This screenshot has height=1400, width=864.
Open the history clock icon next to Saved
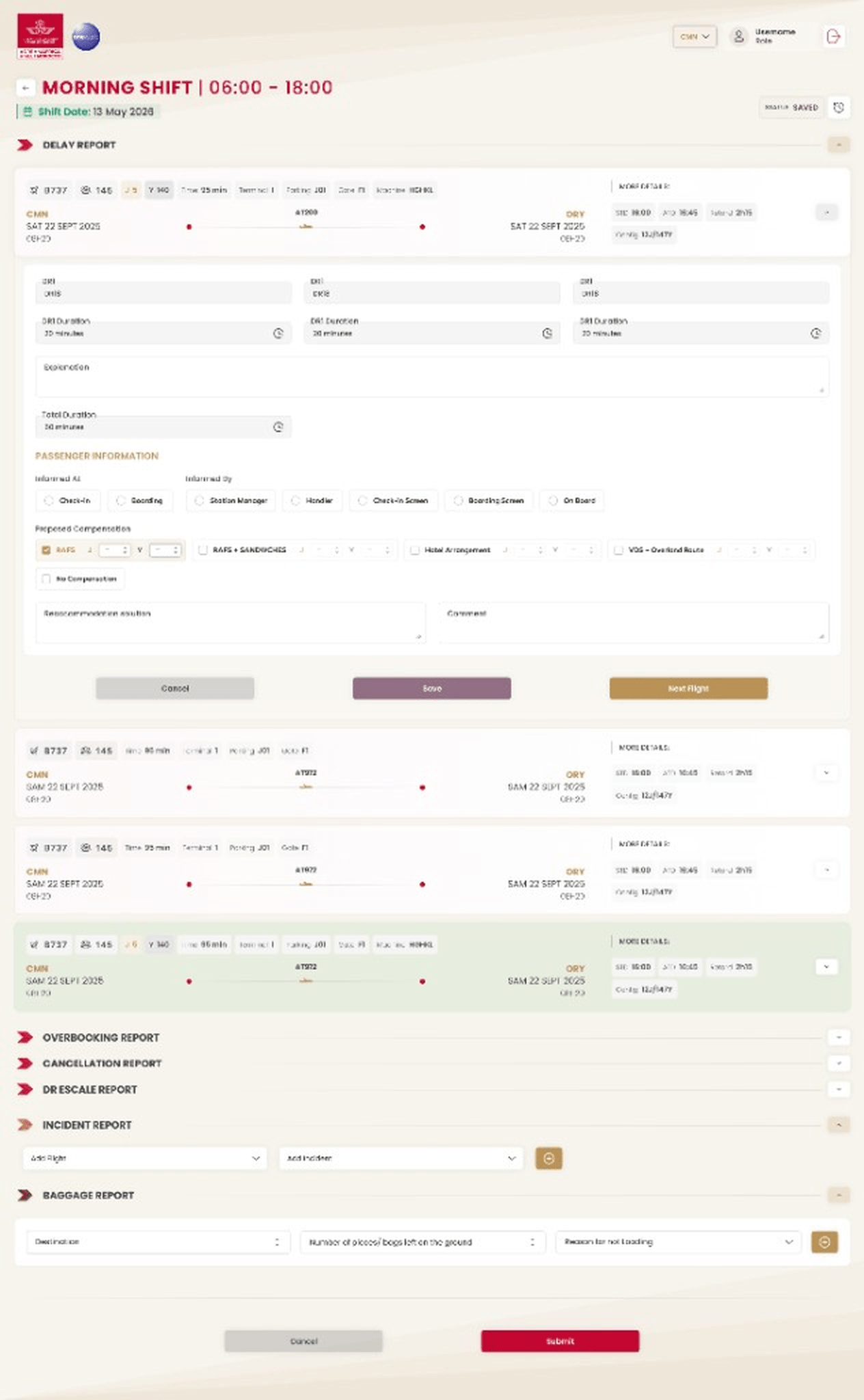[839, 107]
